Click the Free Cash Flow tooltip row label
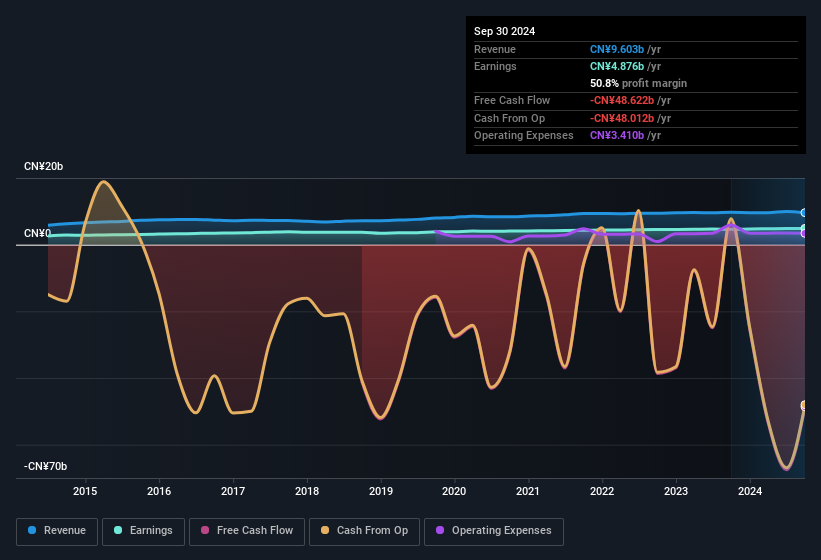The height and width of the screenshot is (560, 821). click(x=512, y=100)
